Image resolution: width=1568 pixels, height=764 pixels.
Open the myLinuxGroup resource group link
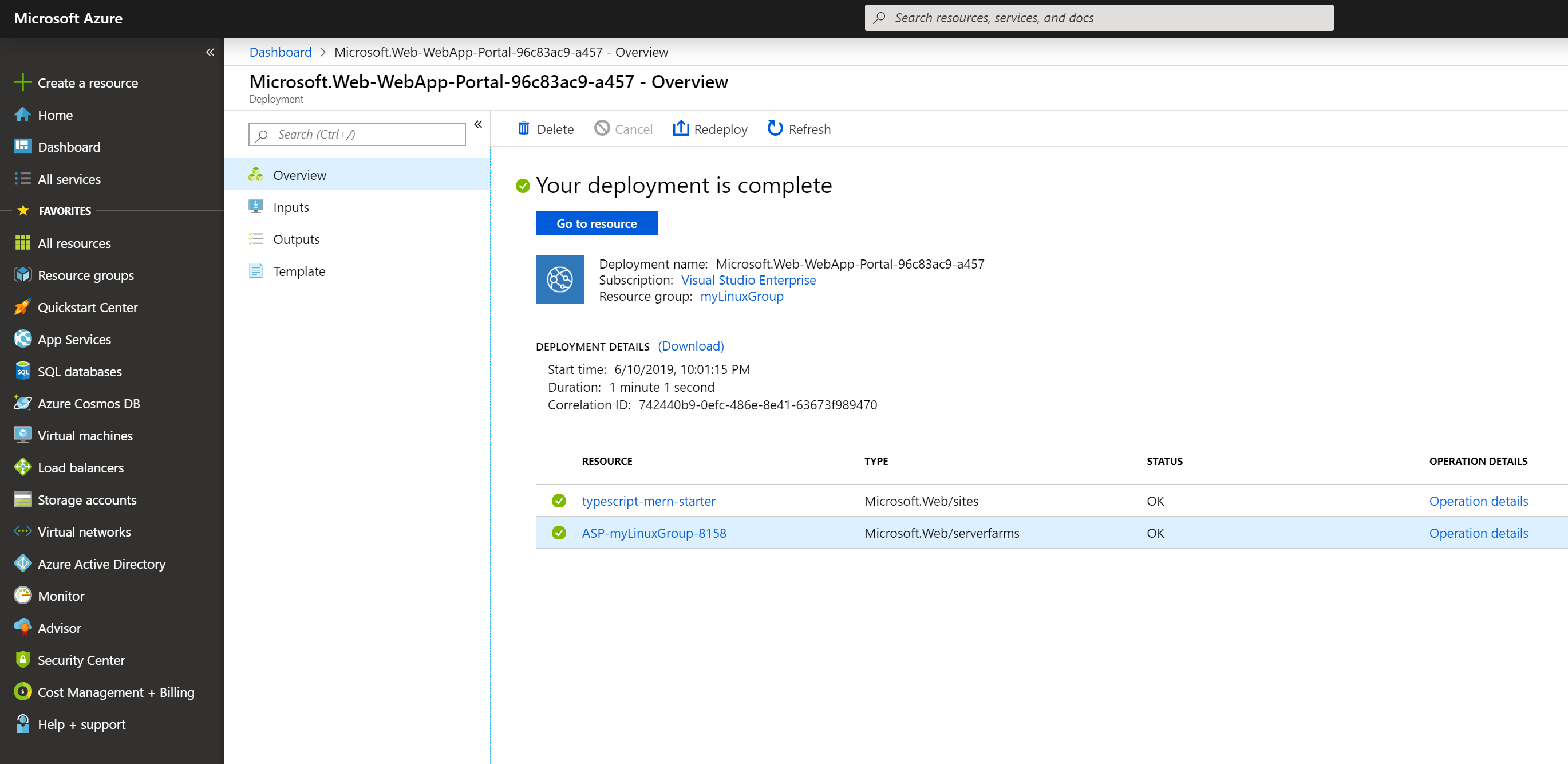click(741, 297)
